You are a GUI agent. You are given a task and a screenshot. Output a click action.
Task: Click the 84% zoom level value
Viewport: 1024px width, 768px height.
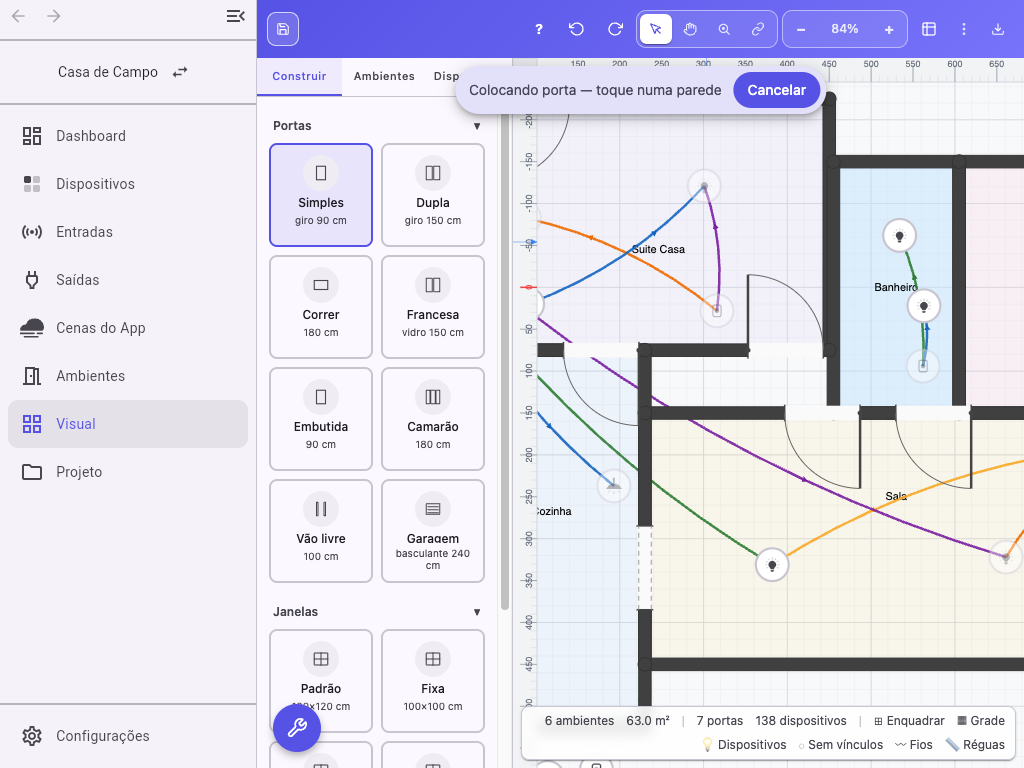(x=844, y=29)
